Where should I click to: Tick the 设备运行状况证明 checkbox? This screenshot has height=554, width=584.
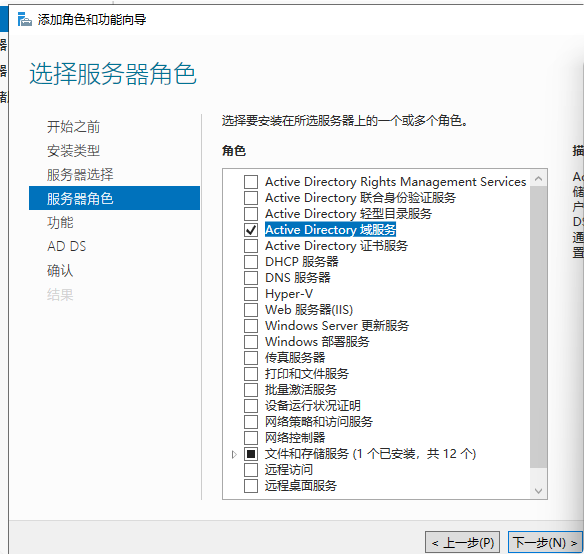(x=251, y=406)
